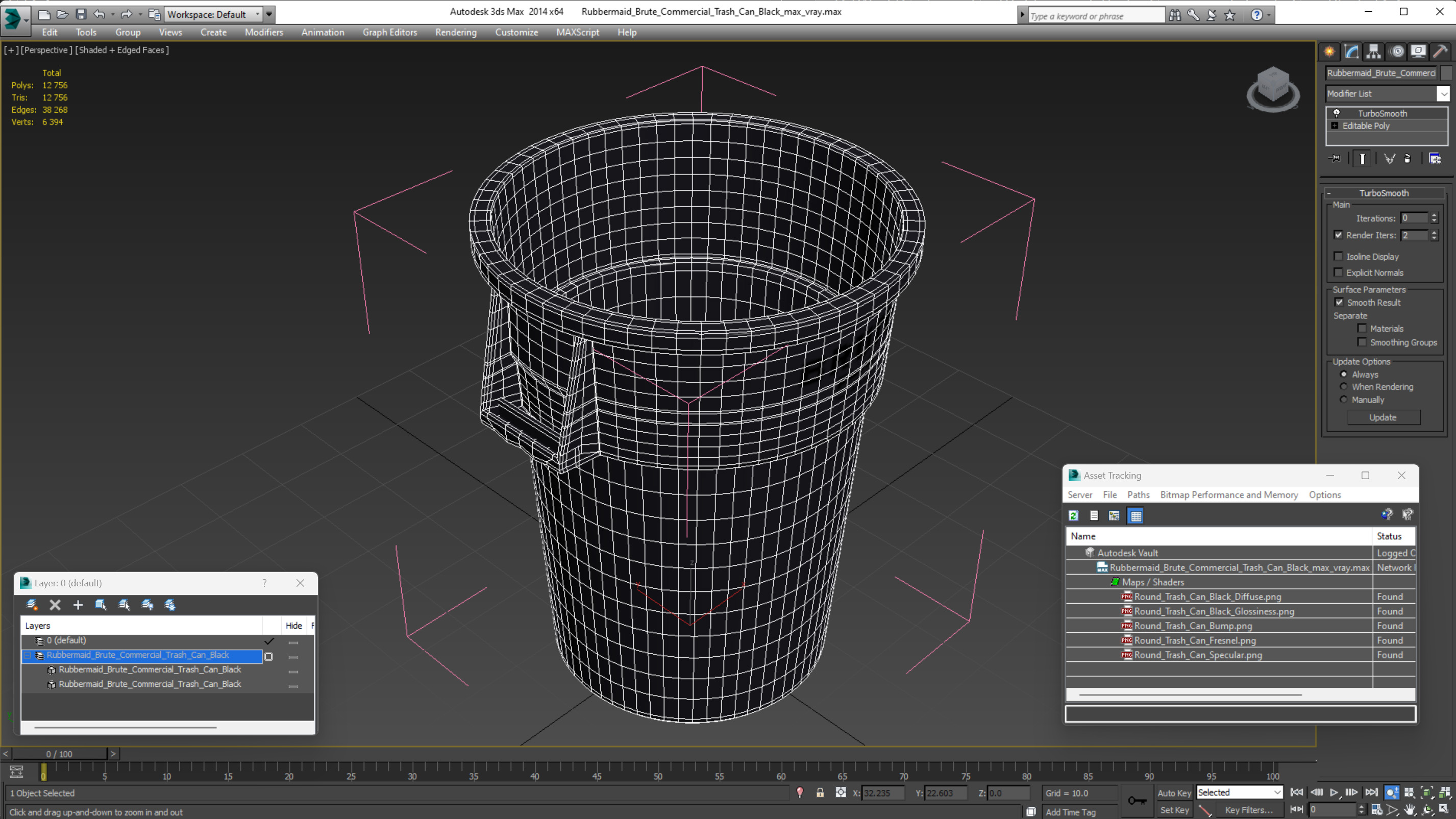Click the horizontal scrollbar in Asset Tracking
Viewport: 1456px width, 819px height.
[1190, 694]
